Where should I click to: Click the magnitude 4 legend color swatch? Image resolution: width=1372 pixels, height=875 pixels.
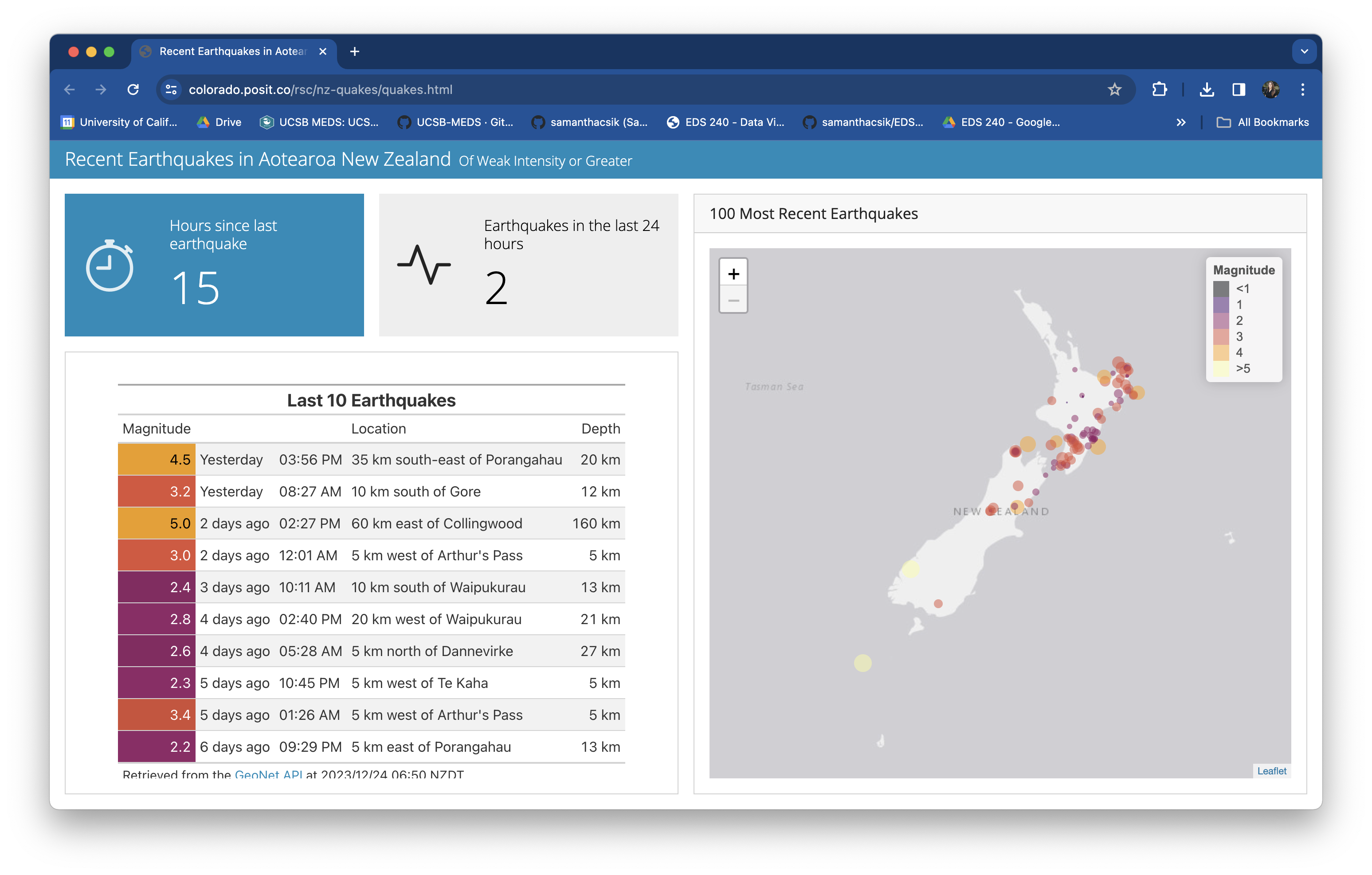1220,353
